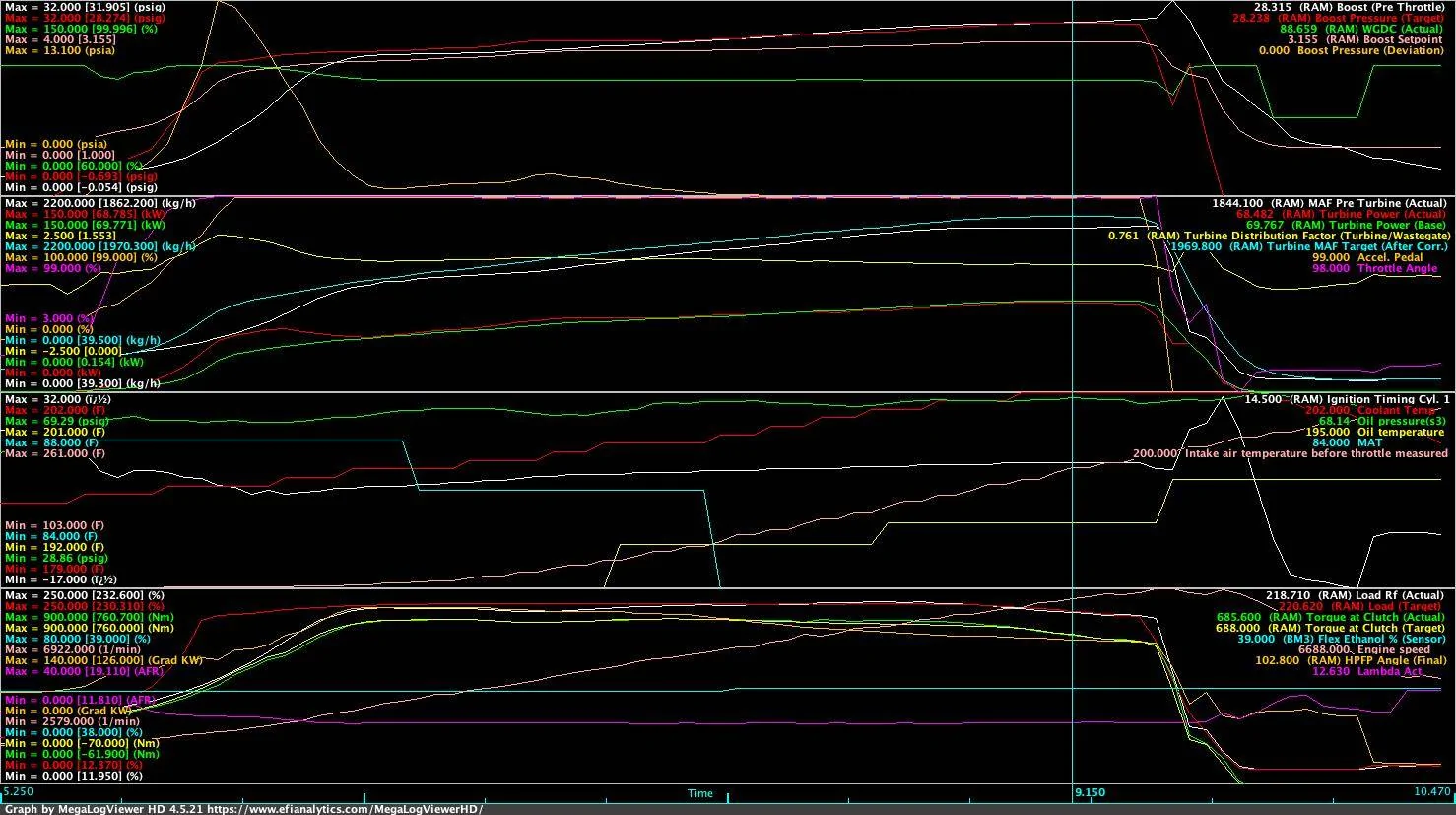Click the 'Max = 201.000 (F)' scale label

[x=54, y=432]
